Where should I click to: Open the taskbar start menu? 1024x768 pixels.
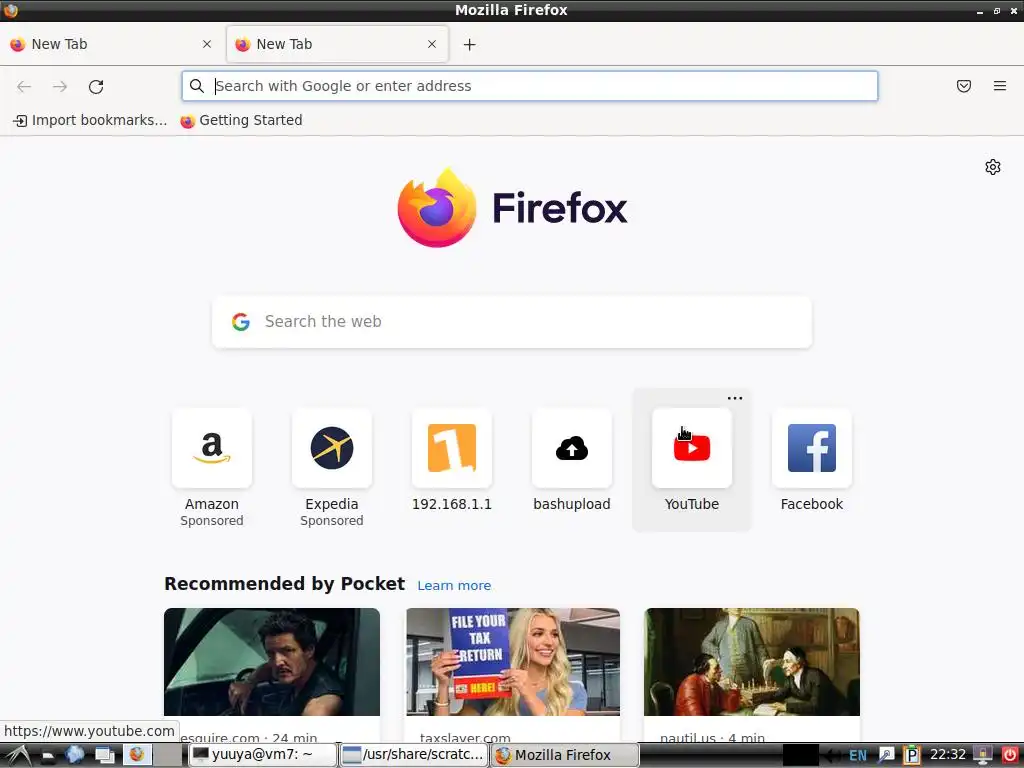[x=17, y=755]
